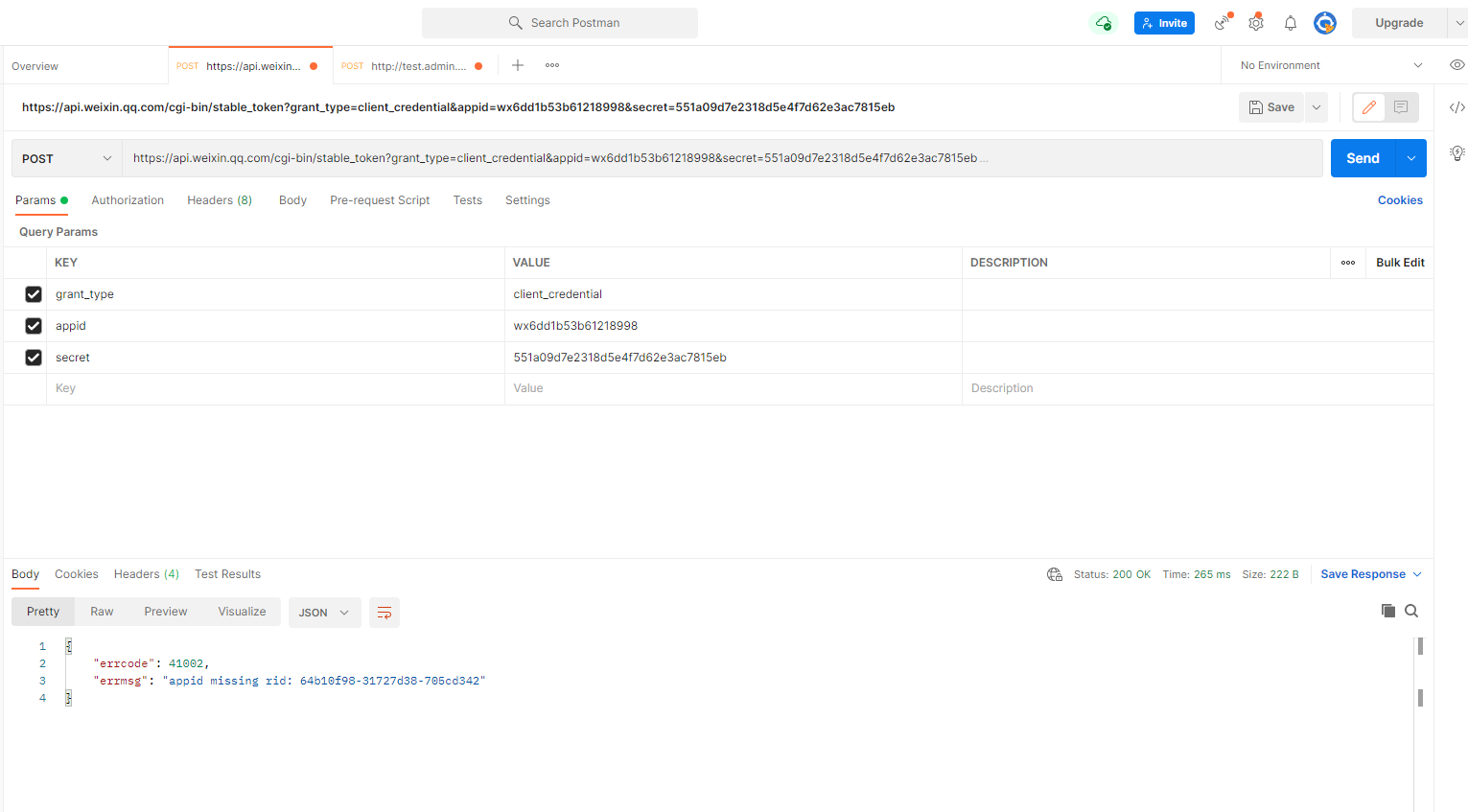This screenshot has height=812, width=1468.
Task: Click the empty Key field in params
Action: tap(275, 388)
